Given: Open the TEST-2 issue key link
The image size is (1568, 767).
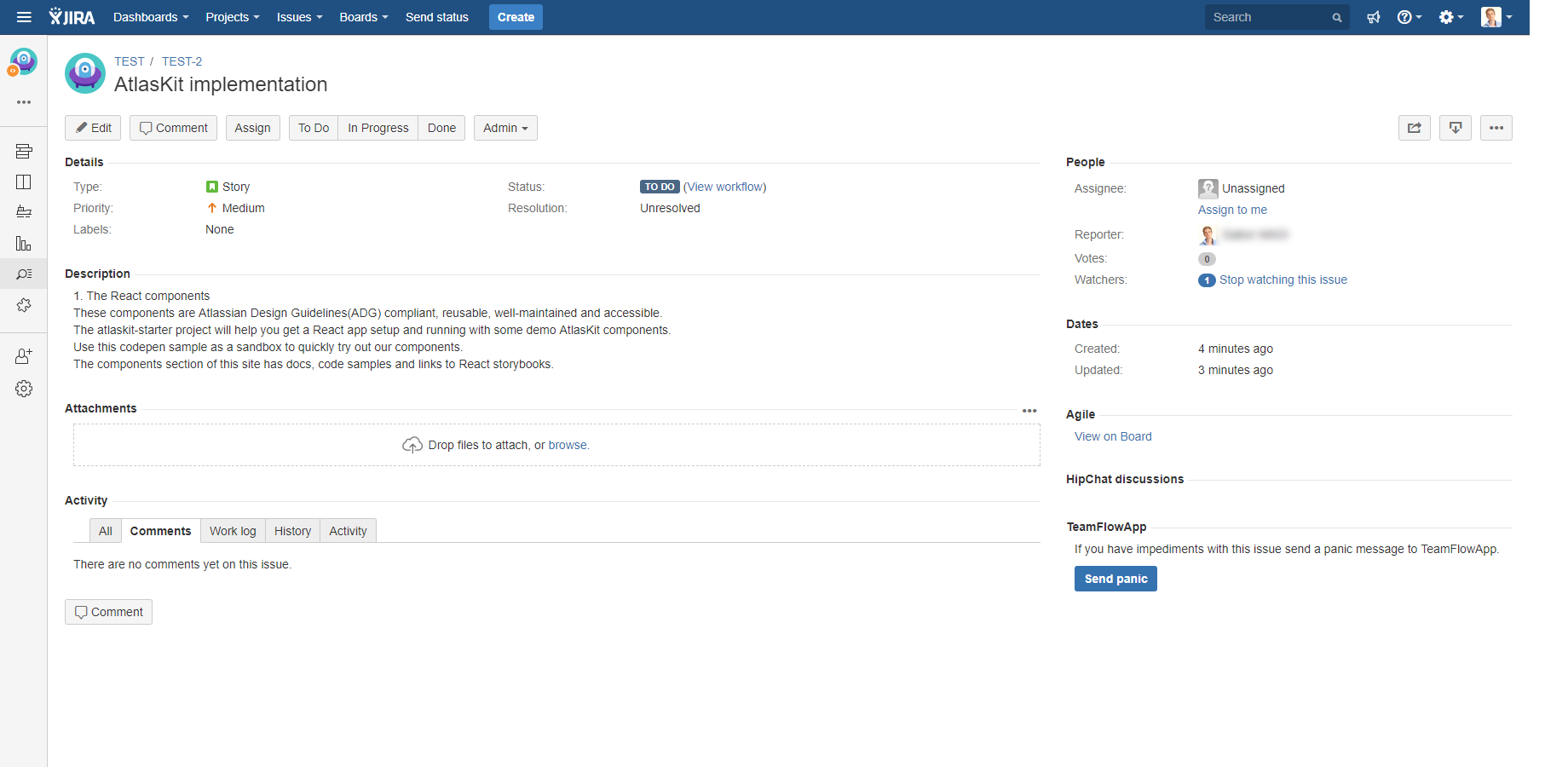Looking at the screenshot, I should (182, 61).
